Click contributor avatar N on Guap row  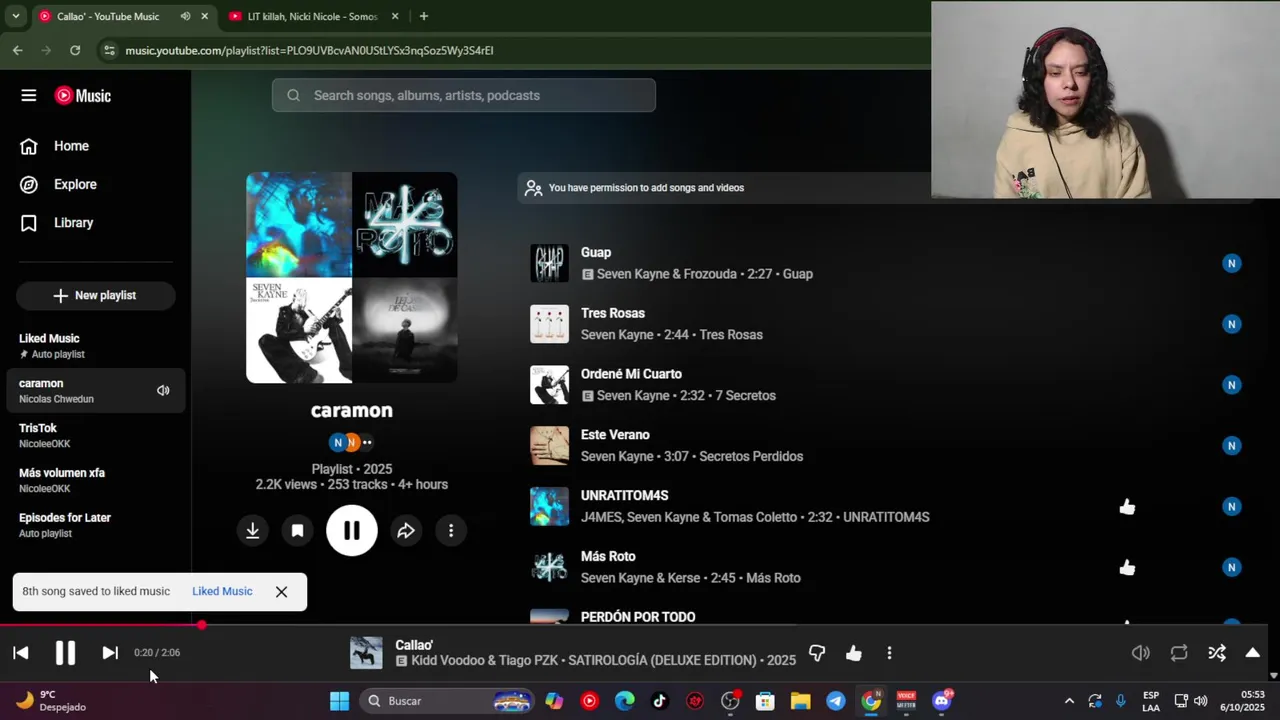pyautogui.click(x=1231, y=263)
